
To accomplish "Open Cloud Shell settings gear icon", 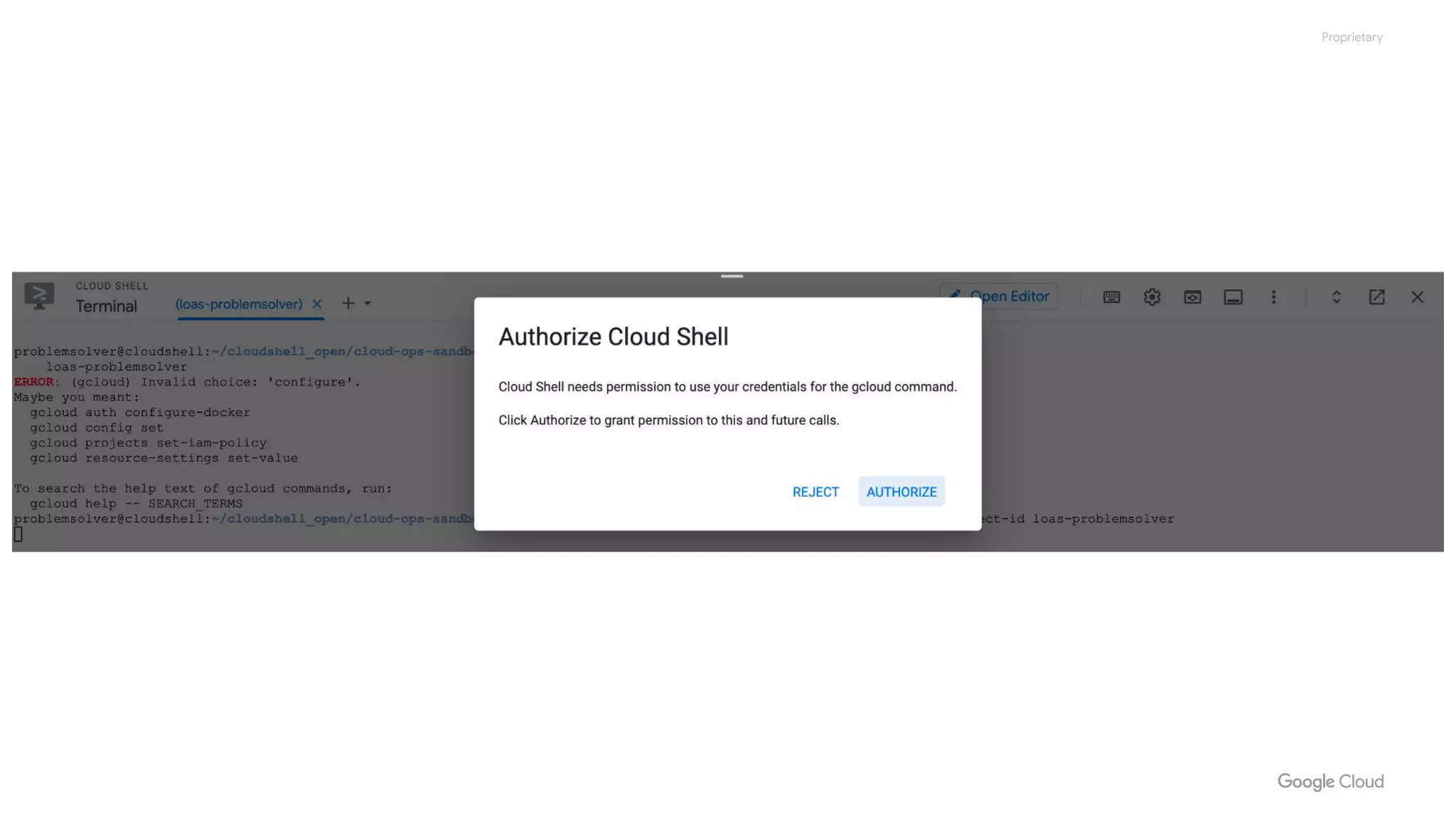I will click(x=1152, y=297).
